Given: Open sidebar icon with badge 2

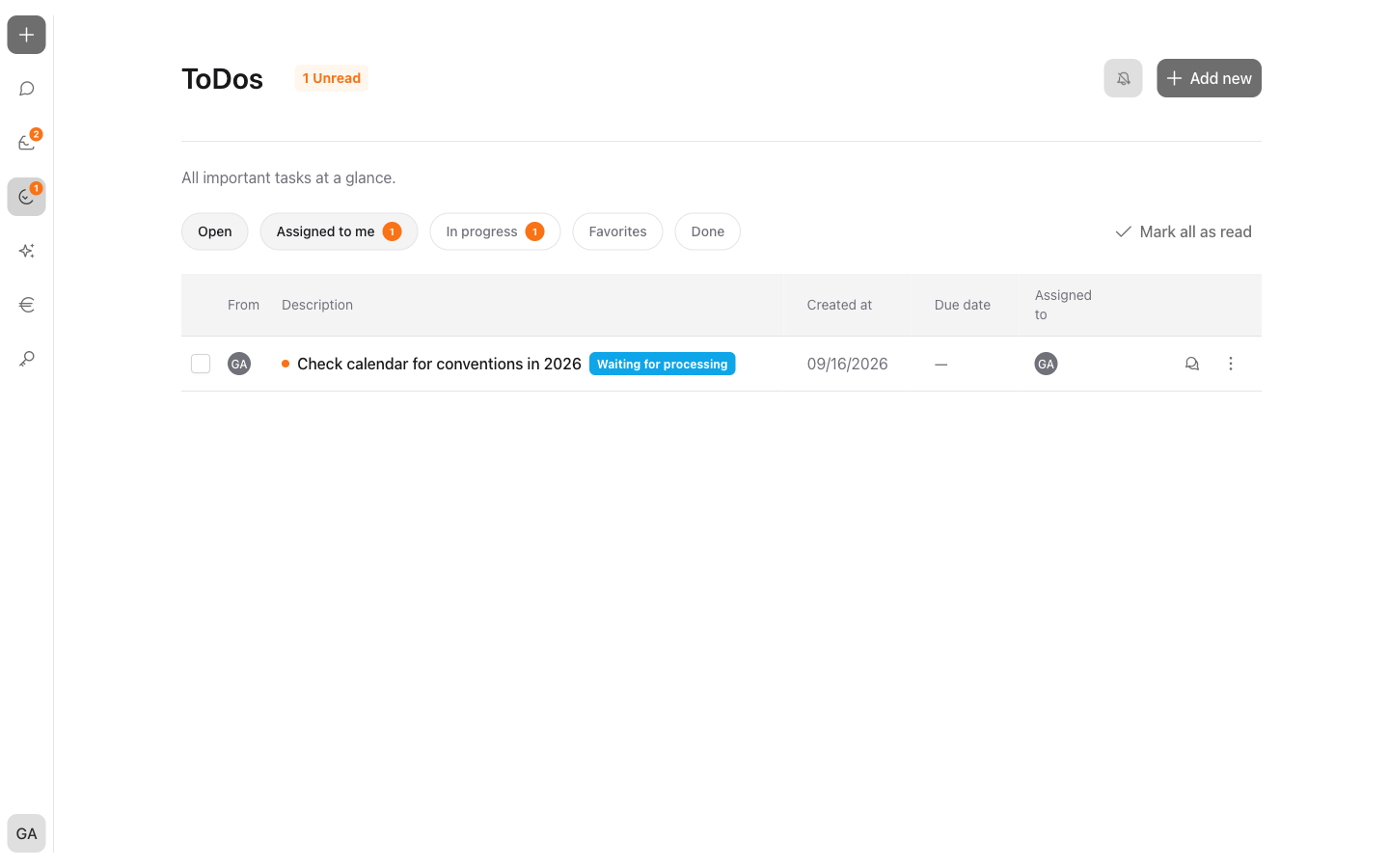Looking at the screenshot, I should (26, 143).
